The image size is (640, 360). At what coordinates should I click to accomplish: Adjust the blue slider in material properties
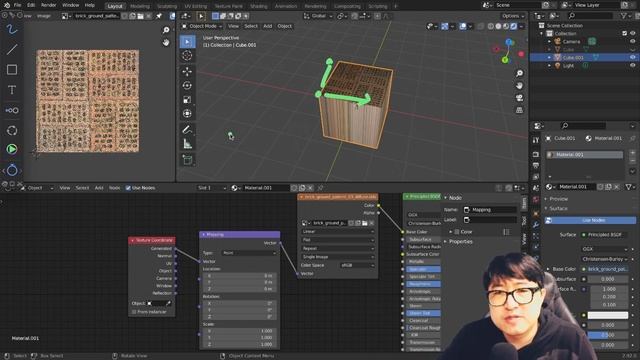pos(608,335)
